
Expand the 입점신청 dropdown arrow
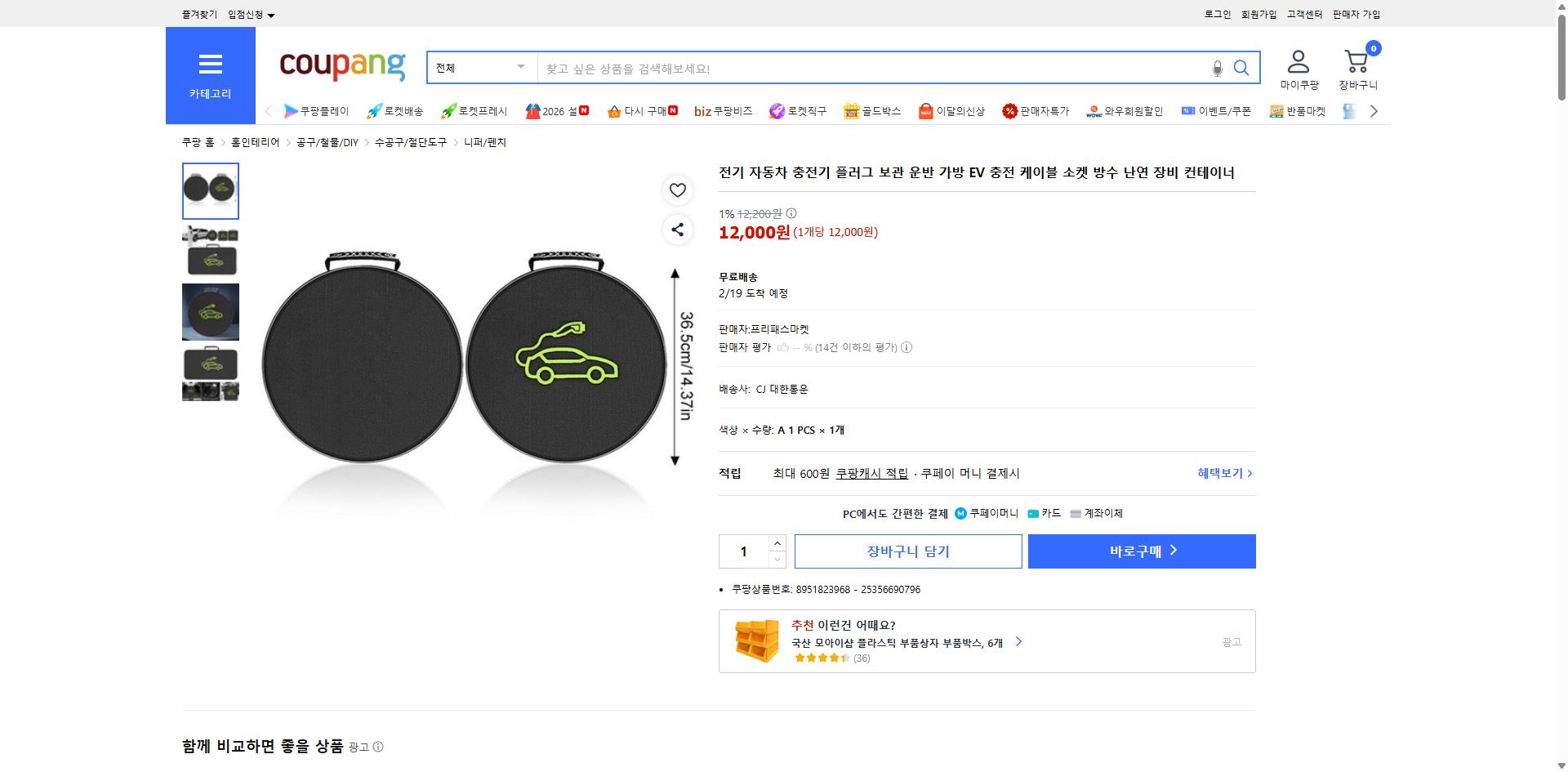pos(272,14)
